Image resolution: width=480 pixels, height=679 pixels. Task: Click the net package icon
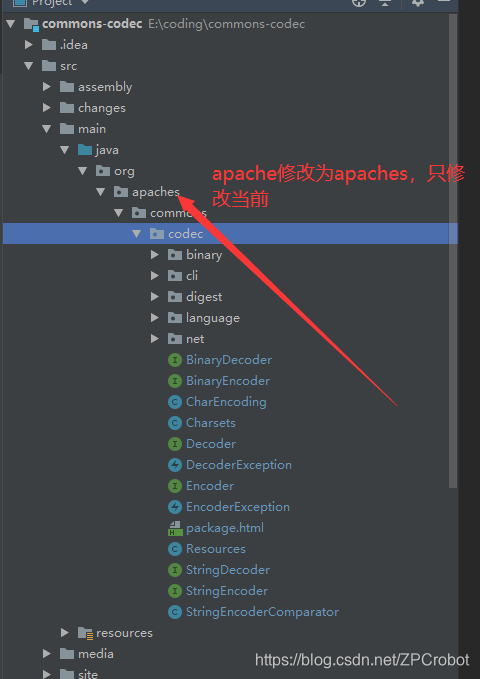(x=175, y=339)
